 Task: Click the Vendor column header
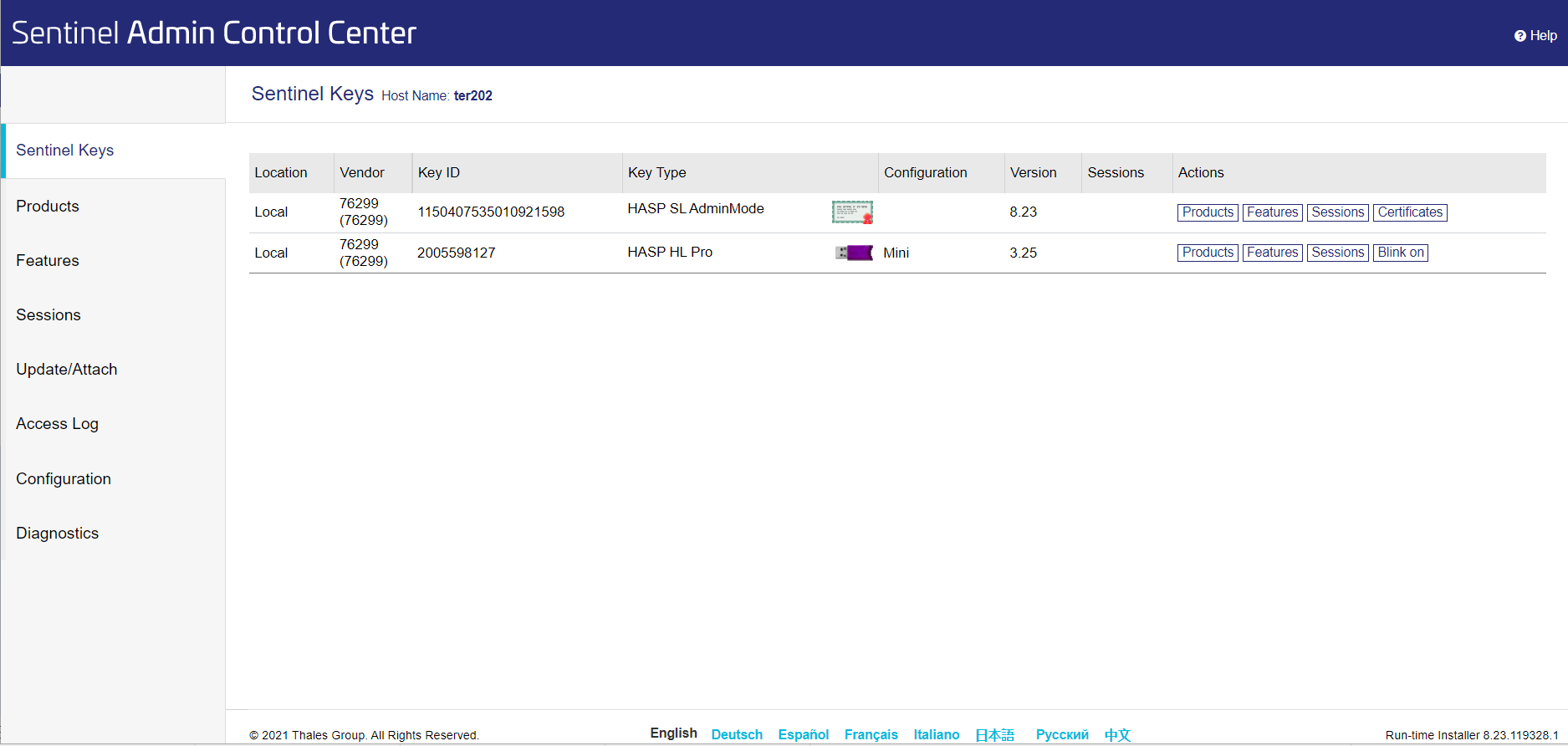click(x=362, y=173)
